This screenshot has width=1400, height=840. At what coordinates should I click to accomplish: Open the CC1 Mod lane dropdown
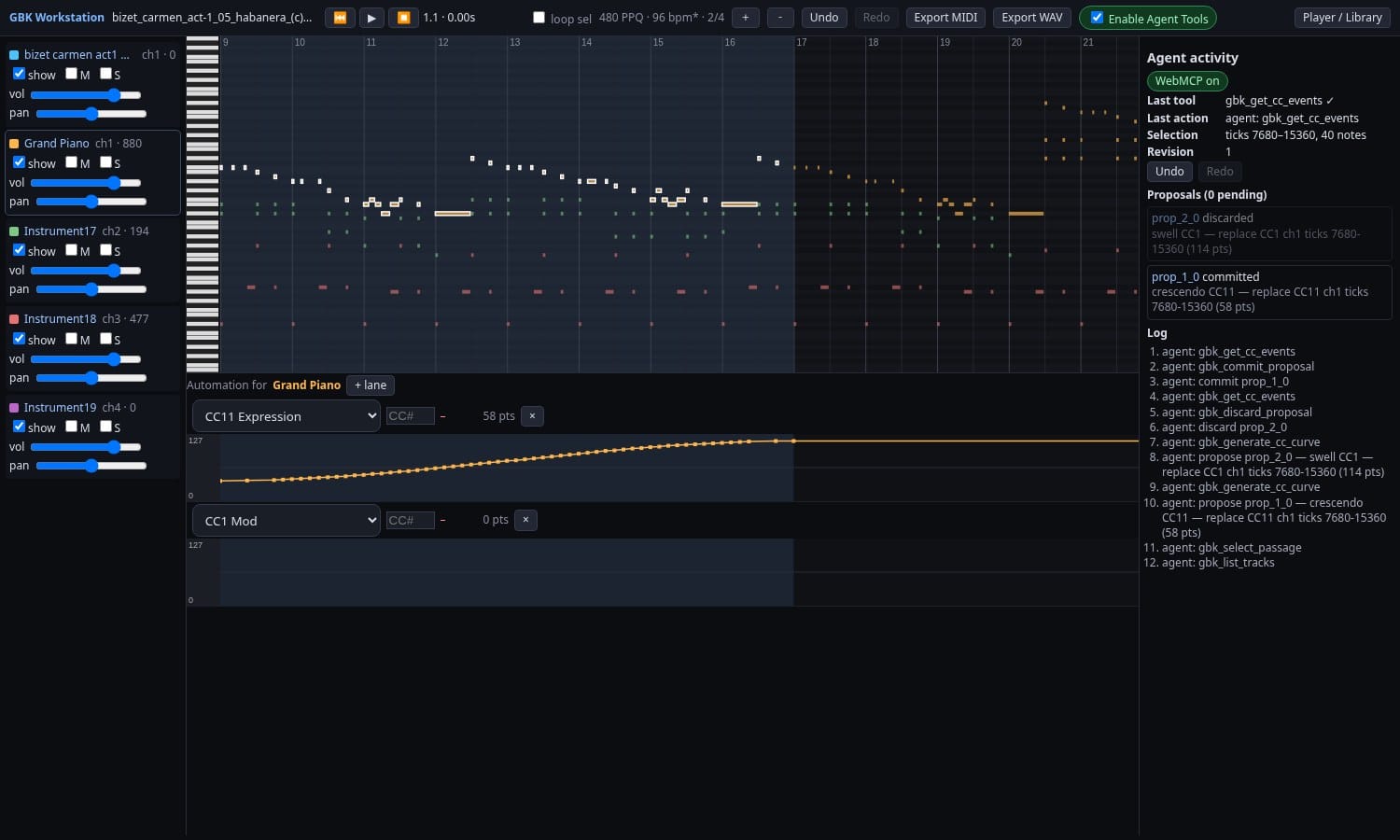point(287,521)
